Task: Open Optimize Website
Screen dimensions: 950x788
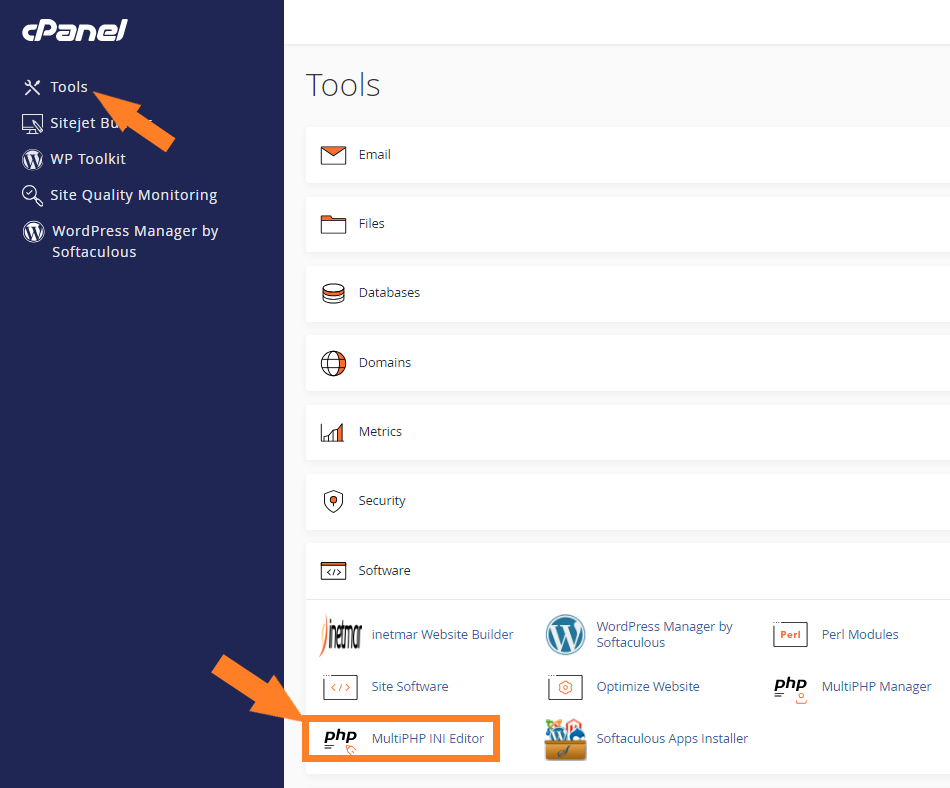Action: [x=648, y=686]
